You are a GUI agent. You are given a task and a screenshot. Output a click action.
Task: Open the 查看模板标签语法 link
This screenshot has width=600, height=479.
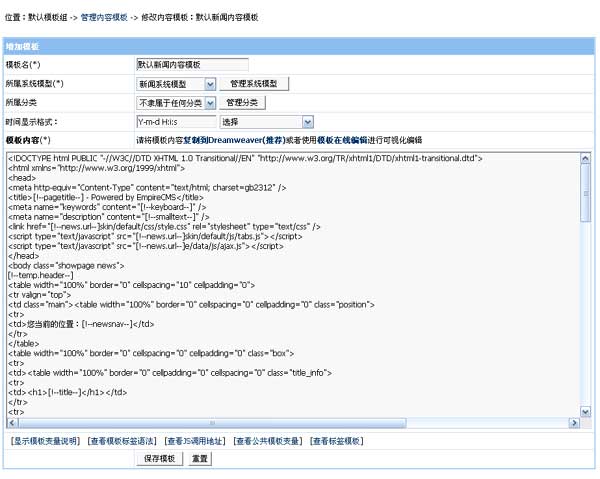click(123, 441)
